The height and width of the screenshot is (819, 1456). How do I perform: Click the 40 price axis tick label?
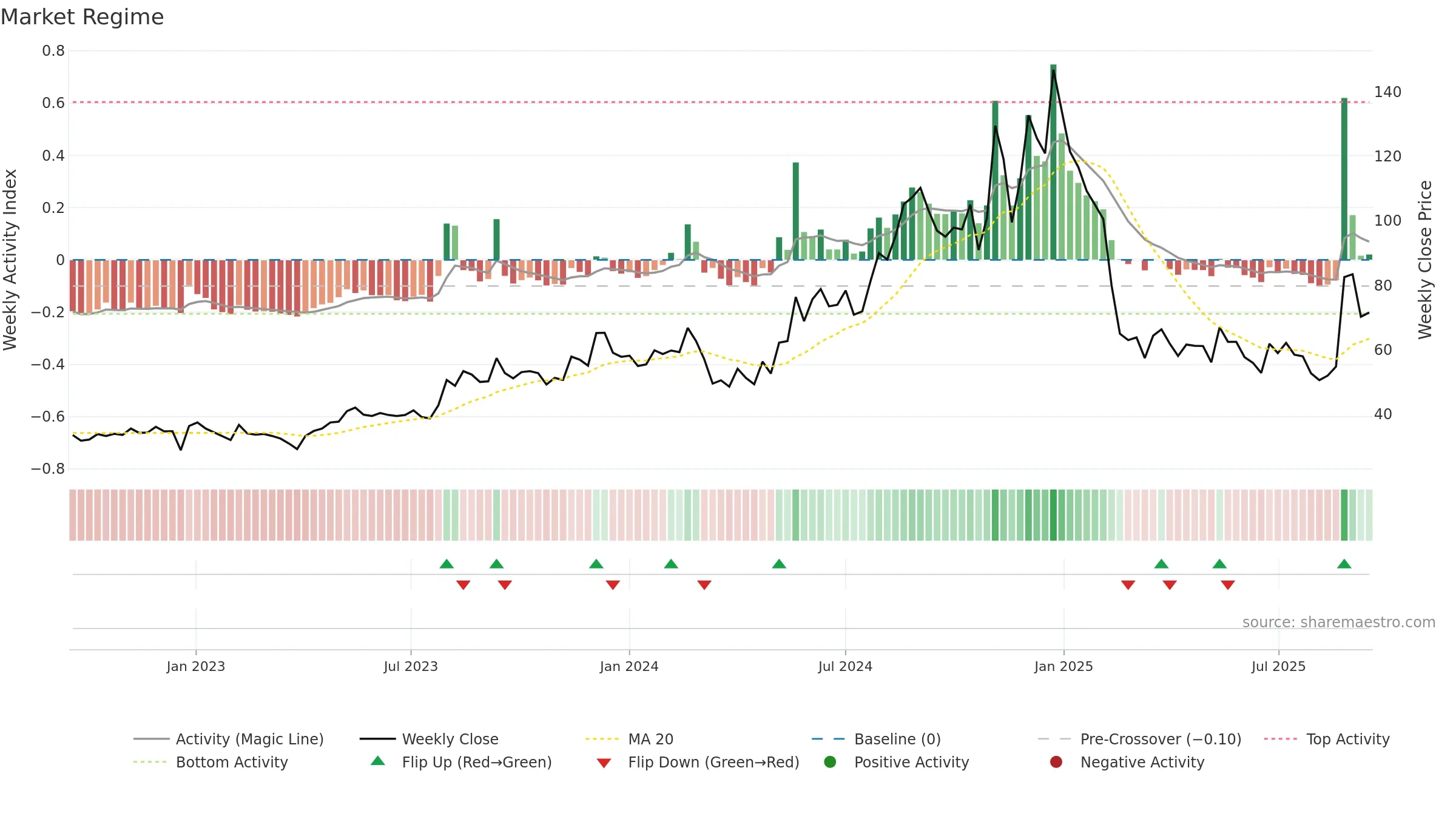tap(1383, 414)
